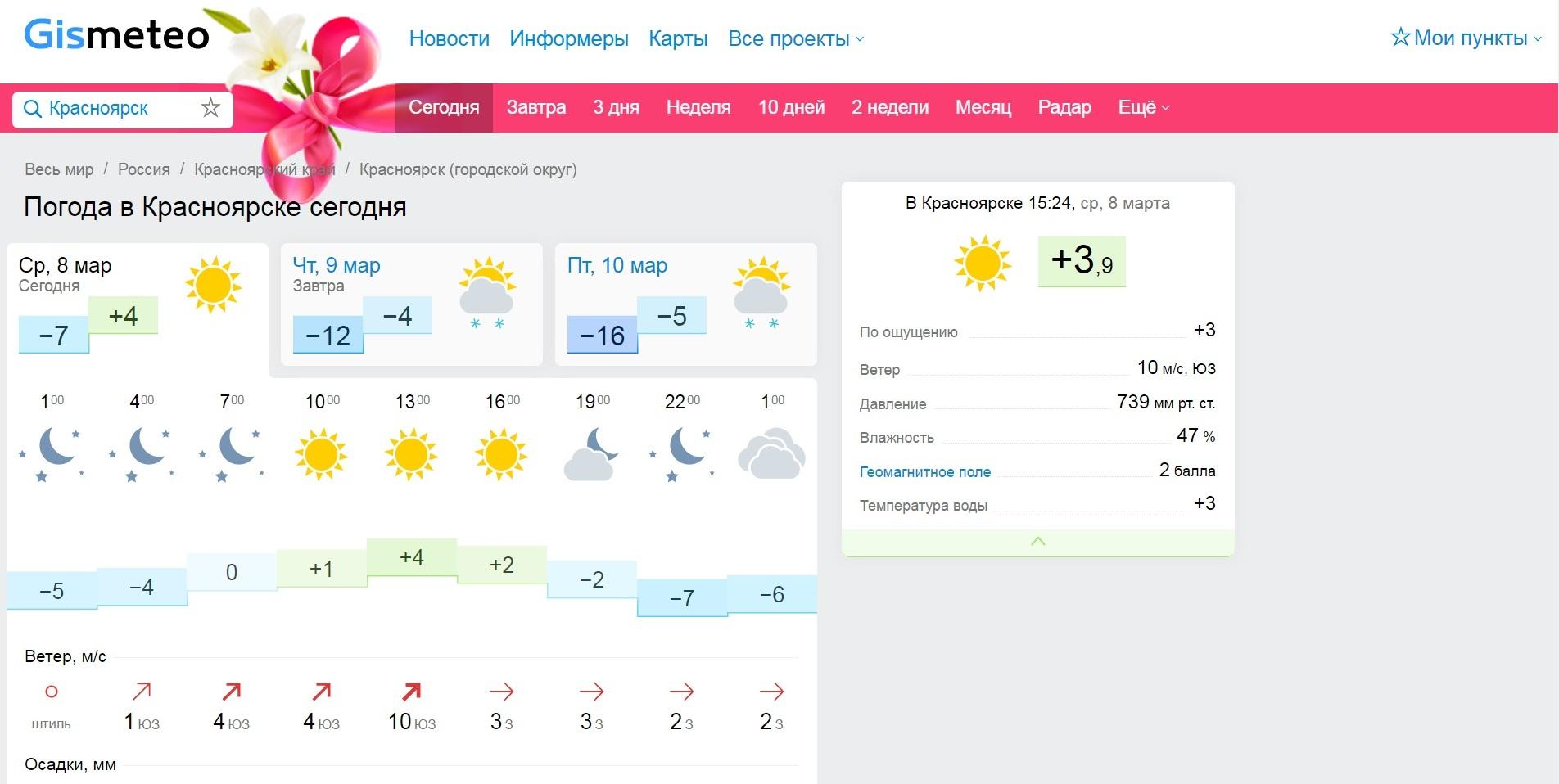Open the 10 дней forecast tab
Image resolution: width=1559 pixels, height=784 pixels.
click(x=790, y=107)
